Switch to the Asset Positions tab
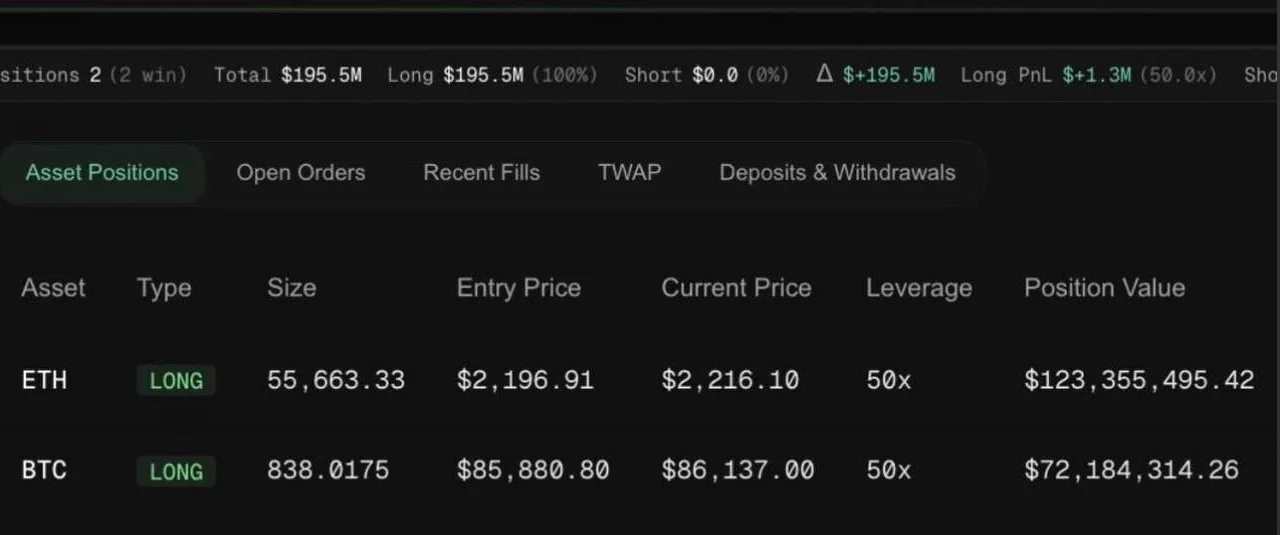Image resolution: width=1280 pixels, height=535 pixels. (x=101, y=173)
